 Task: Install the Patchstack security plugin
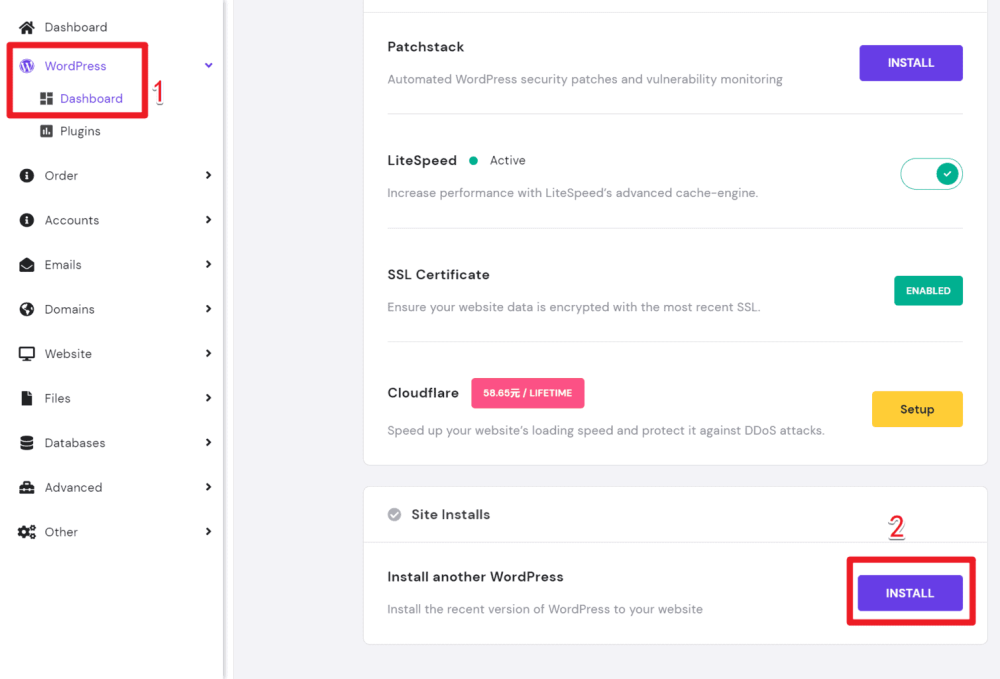point(911,63)
